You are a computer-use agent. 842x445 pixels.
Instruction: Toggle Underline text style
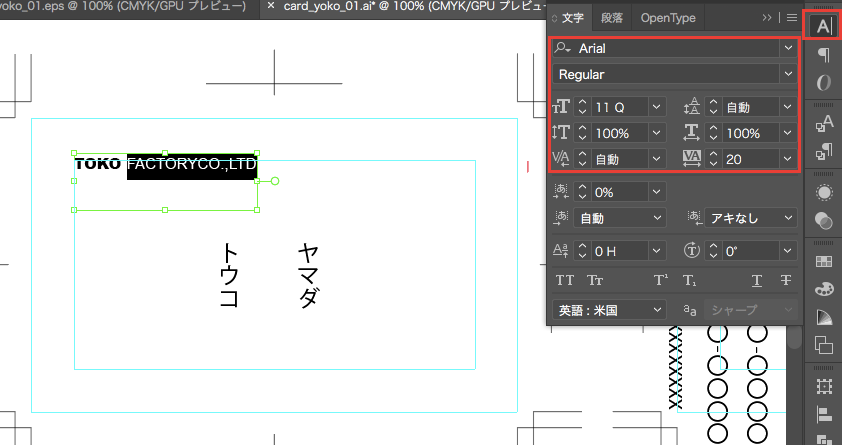pos(757,280)
